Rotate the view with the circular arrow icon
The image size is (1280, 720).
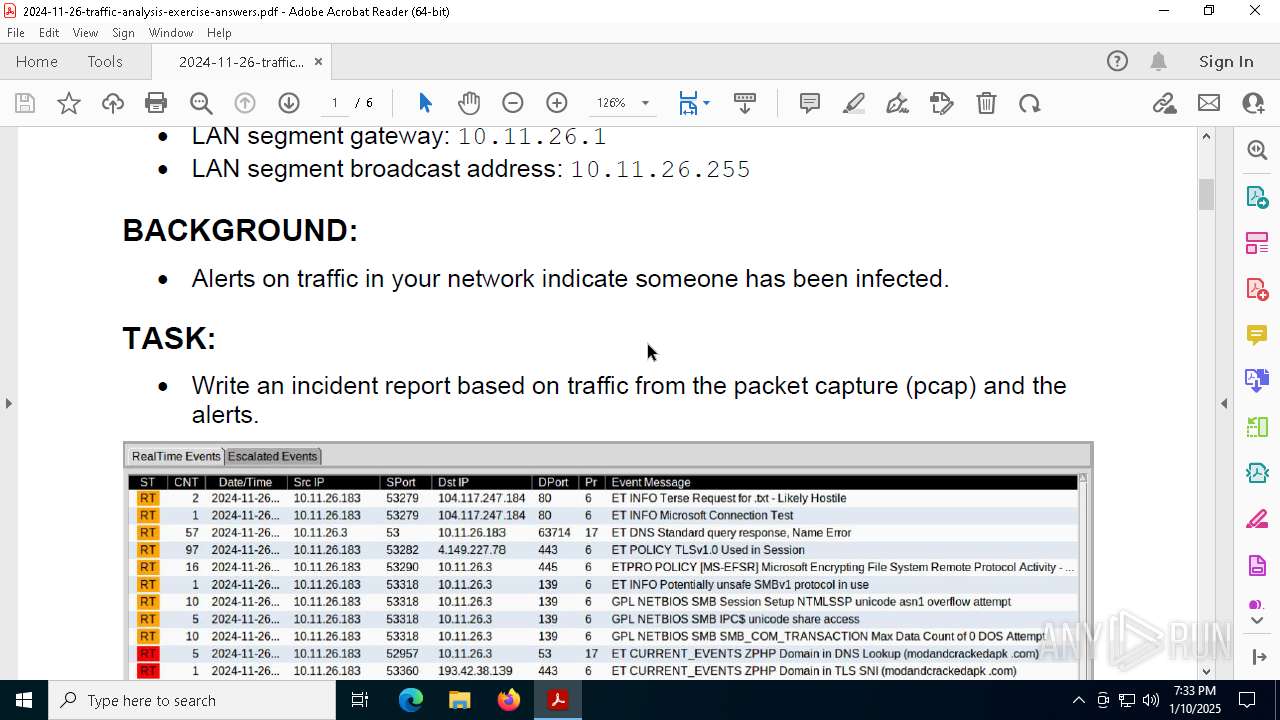pos(1030,103)
